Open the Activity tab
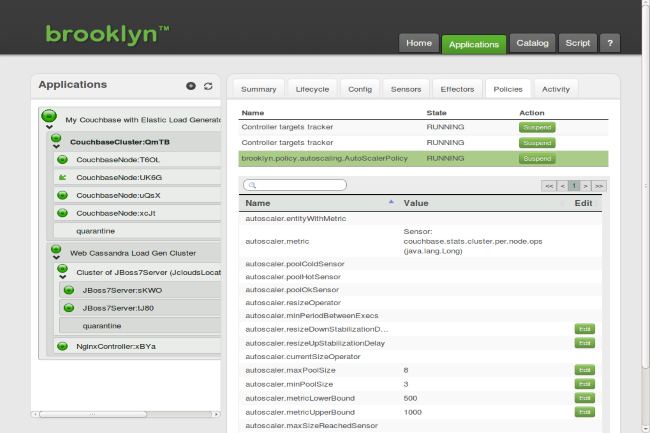 [556, 89]
